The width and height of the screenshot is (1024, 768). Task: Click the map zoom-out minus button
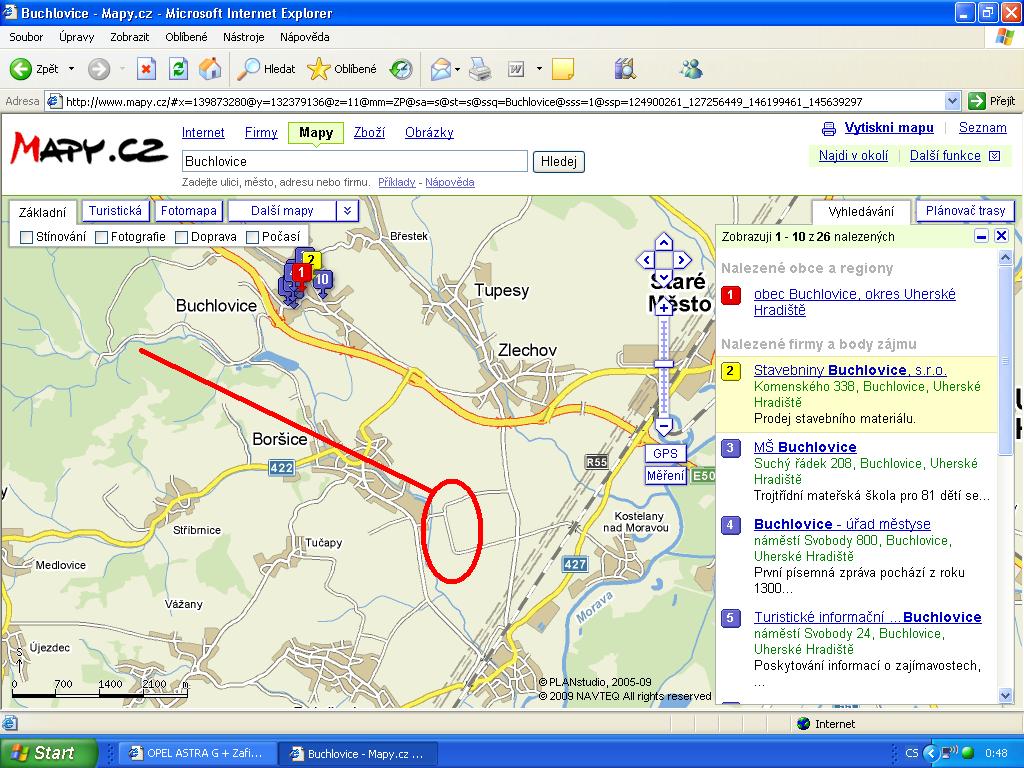pyautogui.click(x=663, y=427)
